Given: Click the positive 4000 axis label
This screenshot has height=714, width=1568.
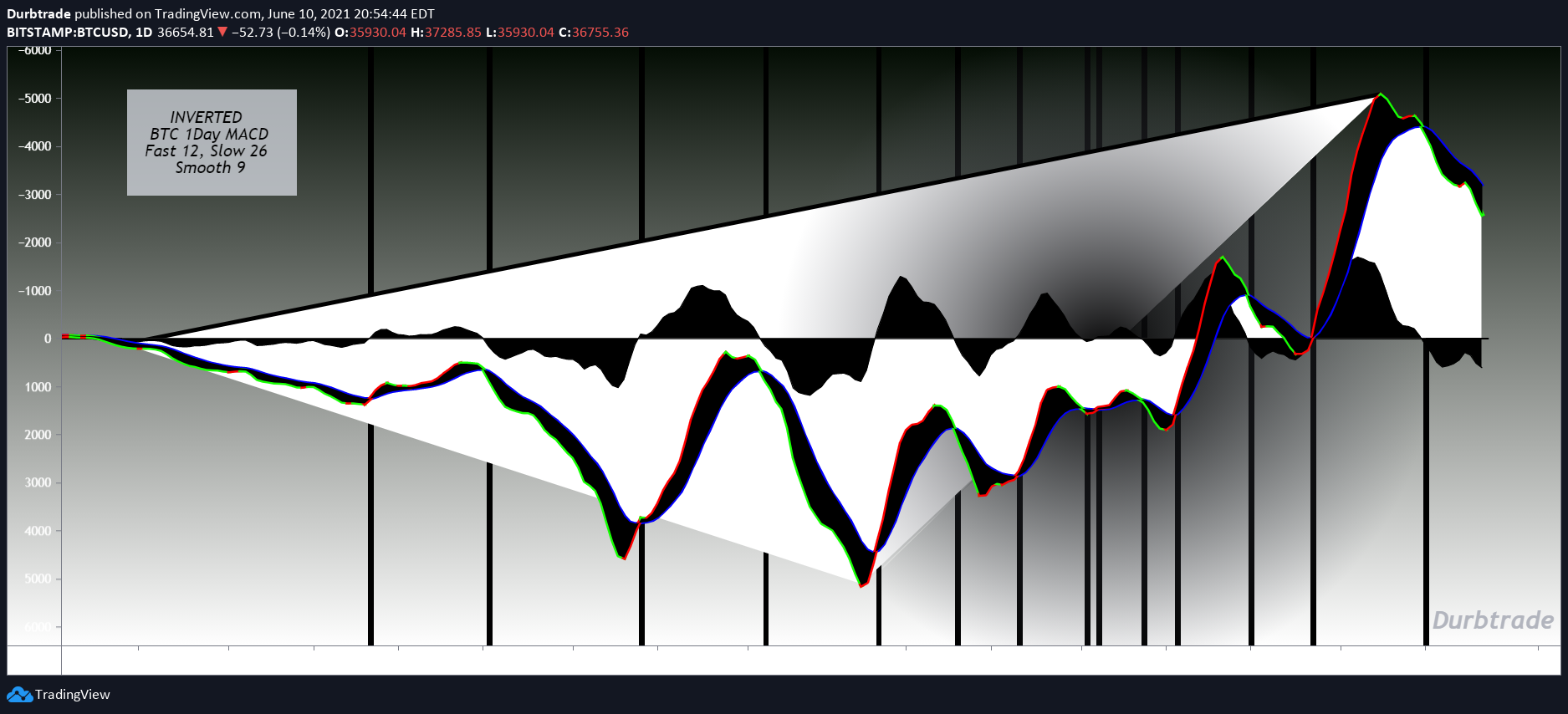Looking at the screenshot, I should tap(38, 531).
